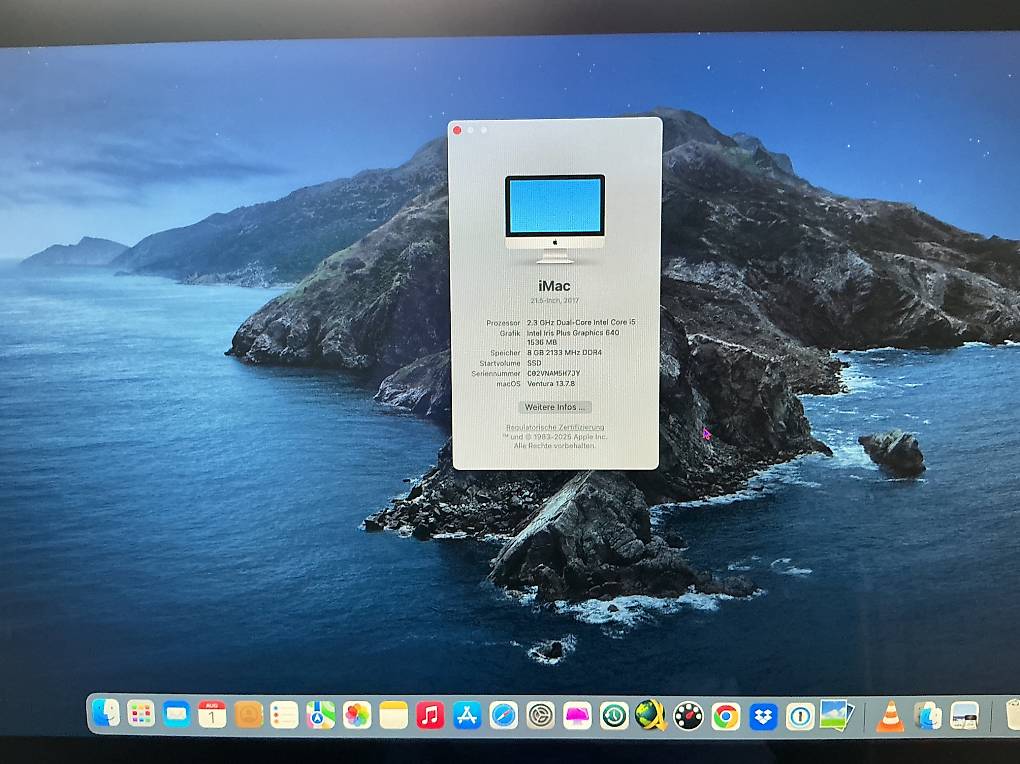
Task: Open Calendar dock icon
Action: [x=212, y=715]
